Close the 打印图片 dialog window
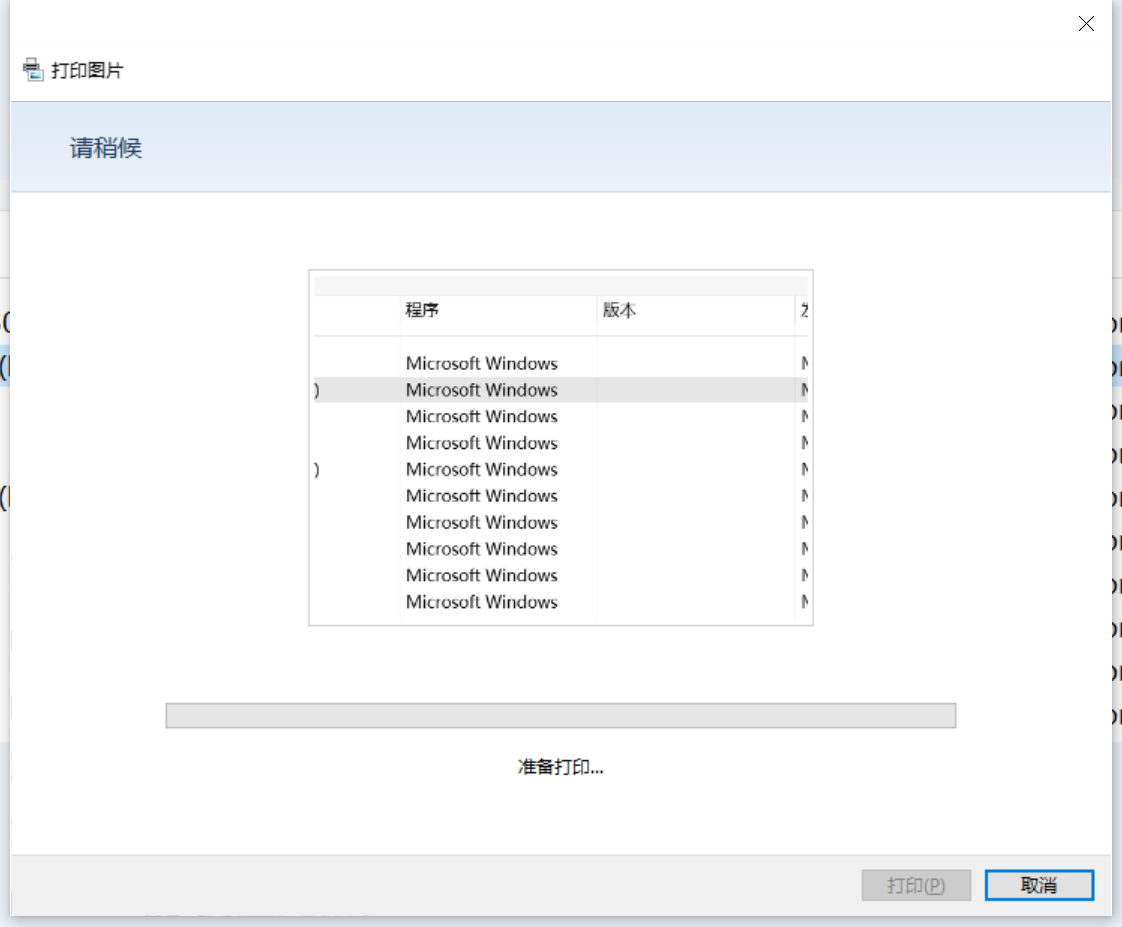Screen dimensions: 1122x927 pyautogui.click(x=1086, y=24)
